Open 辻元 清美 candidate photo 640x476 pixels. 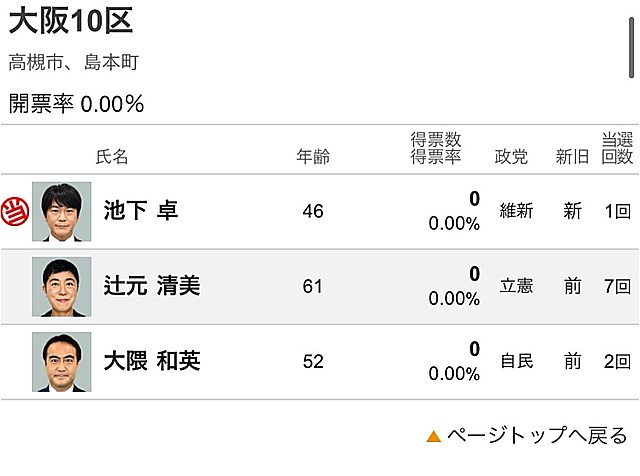coord(61,287)
